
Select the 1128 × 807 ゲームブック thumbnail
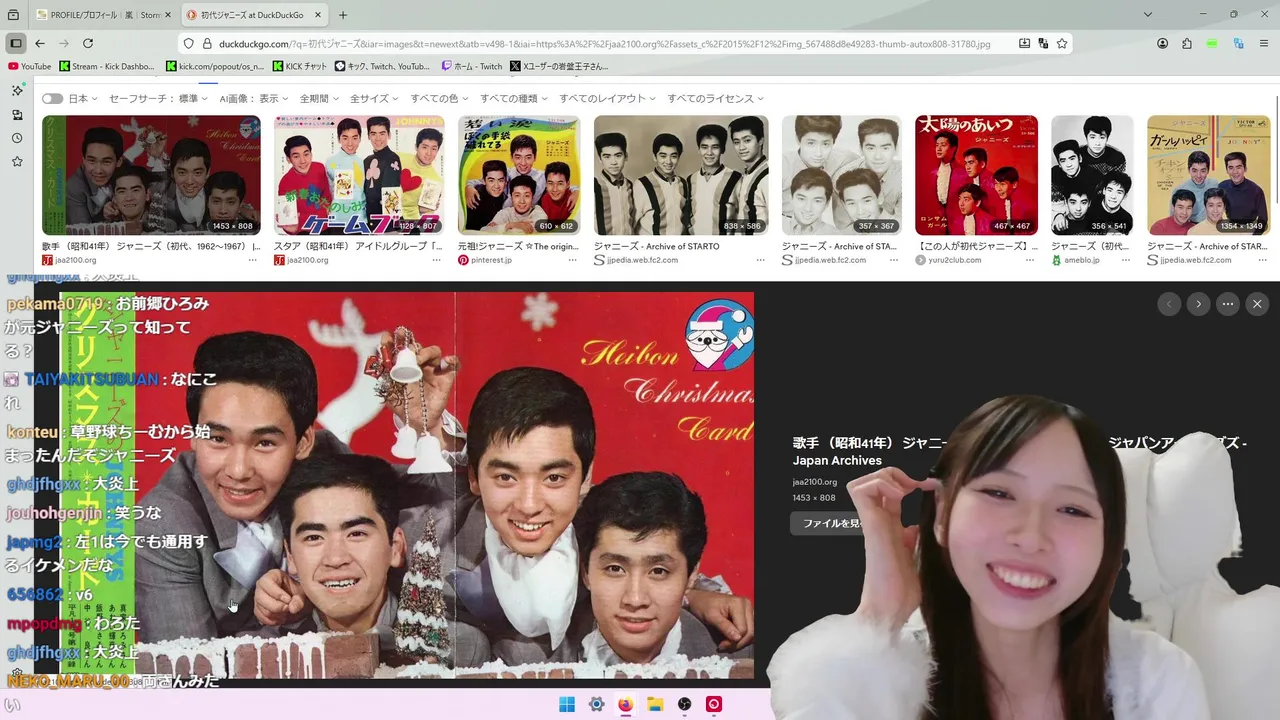pyautogui.click(x=359, y=175)
